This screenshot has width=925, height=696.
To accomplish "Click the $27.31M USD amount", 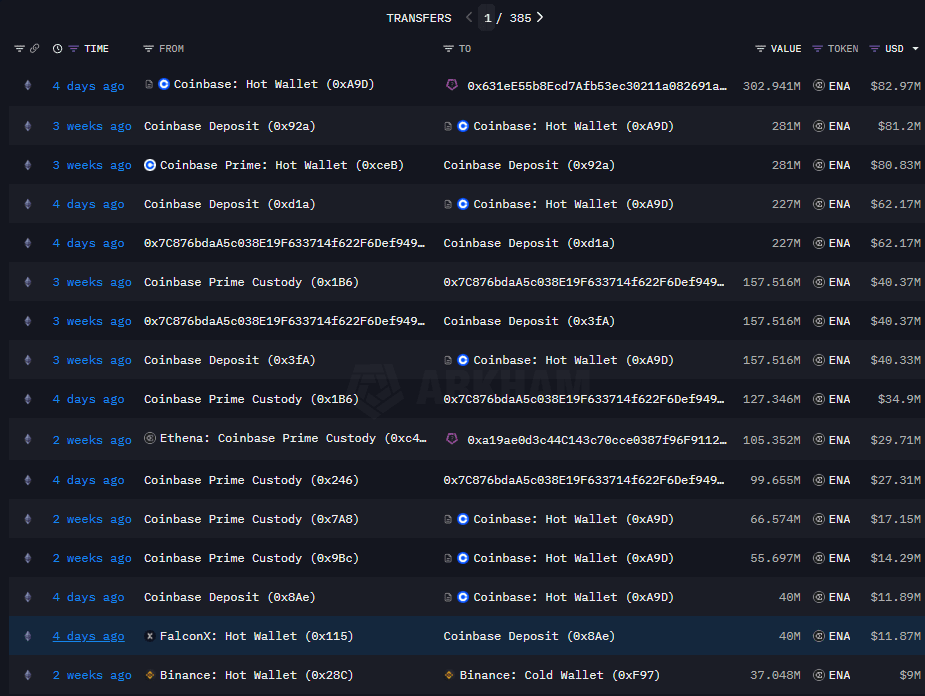I will coord(895,480).
